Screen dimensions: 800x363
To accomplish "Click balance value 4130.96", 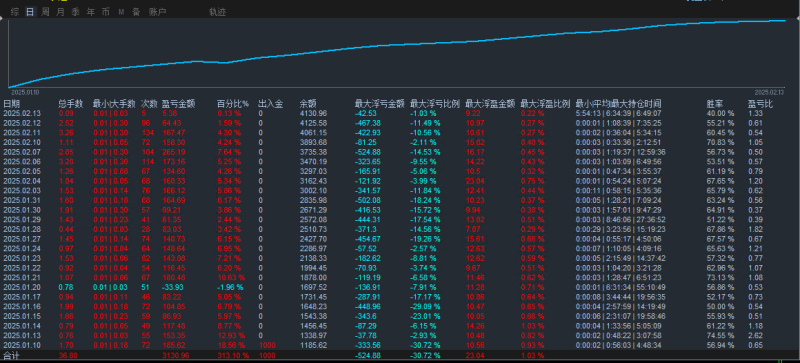I will (313, 113).
